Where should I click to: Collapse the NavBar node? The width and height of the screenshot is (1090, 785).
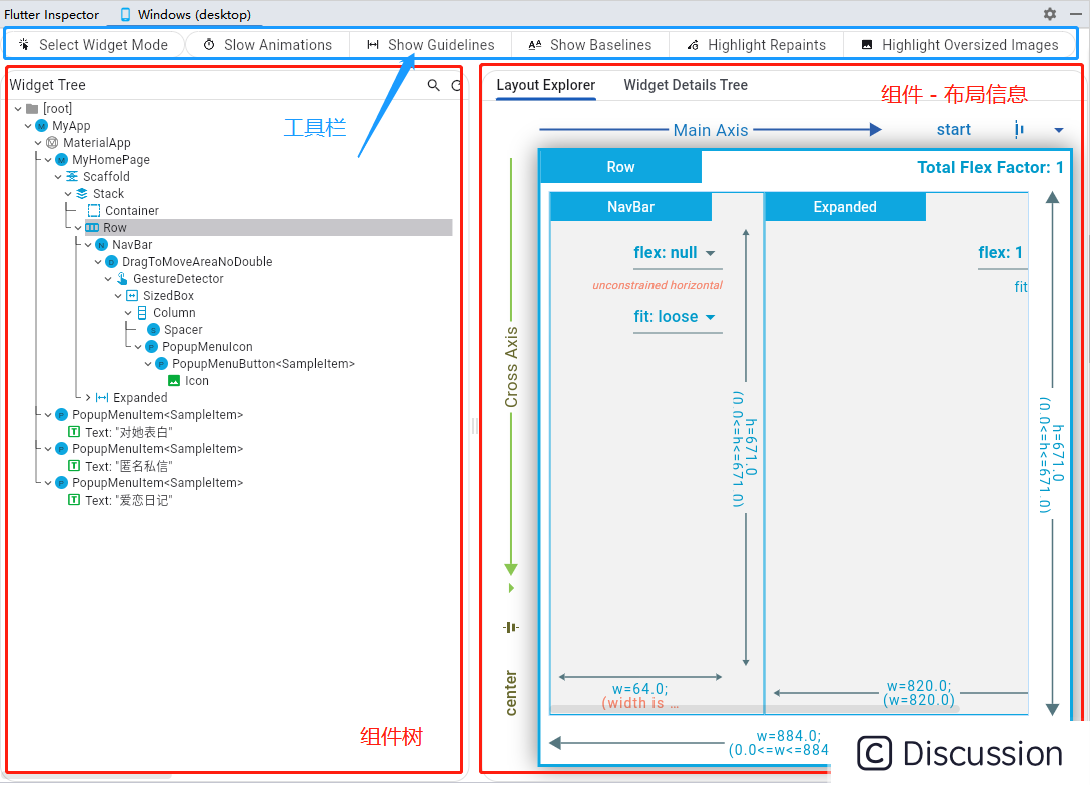pyautogui.click(x=88, y=245)
